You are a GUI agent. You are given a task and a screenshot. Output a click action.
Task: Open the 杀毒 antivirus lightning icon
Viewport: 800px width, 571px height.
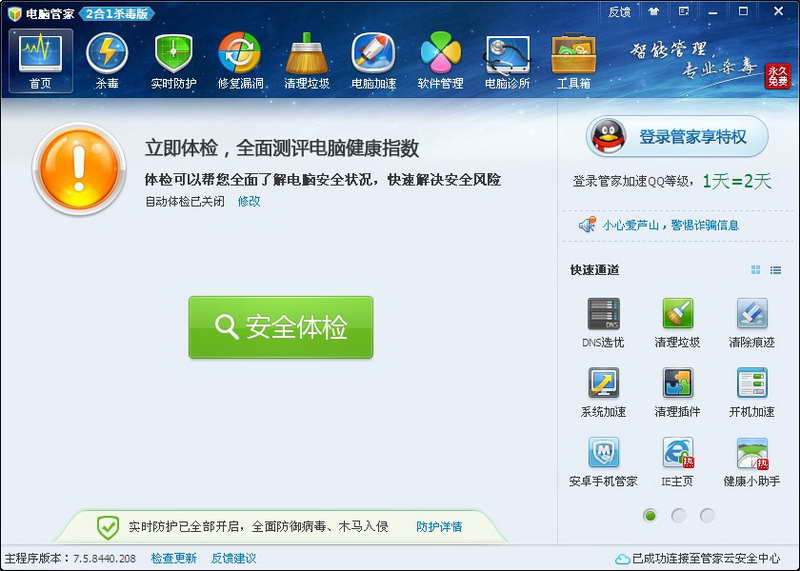107,61
